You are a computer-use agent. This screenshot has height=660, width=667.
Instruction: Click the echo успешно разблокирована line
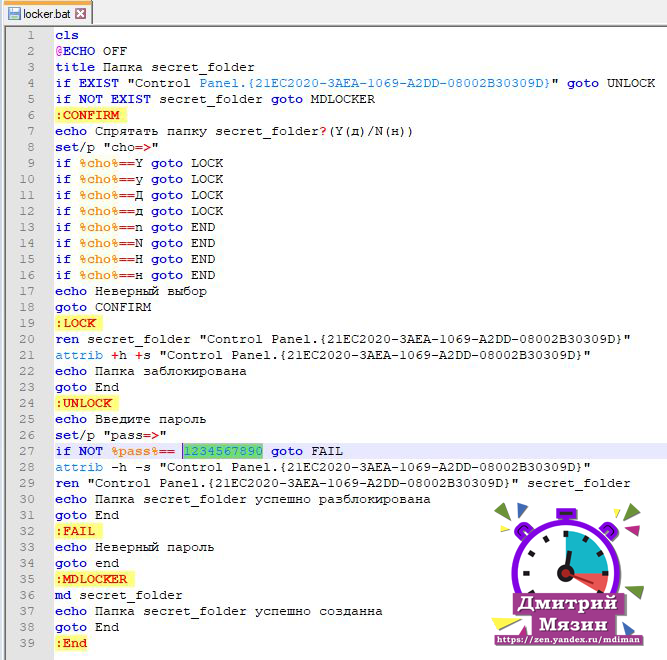[243, 499]
